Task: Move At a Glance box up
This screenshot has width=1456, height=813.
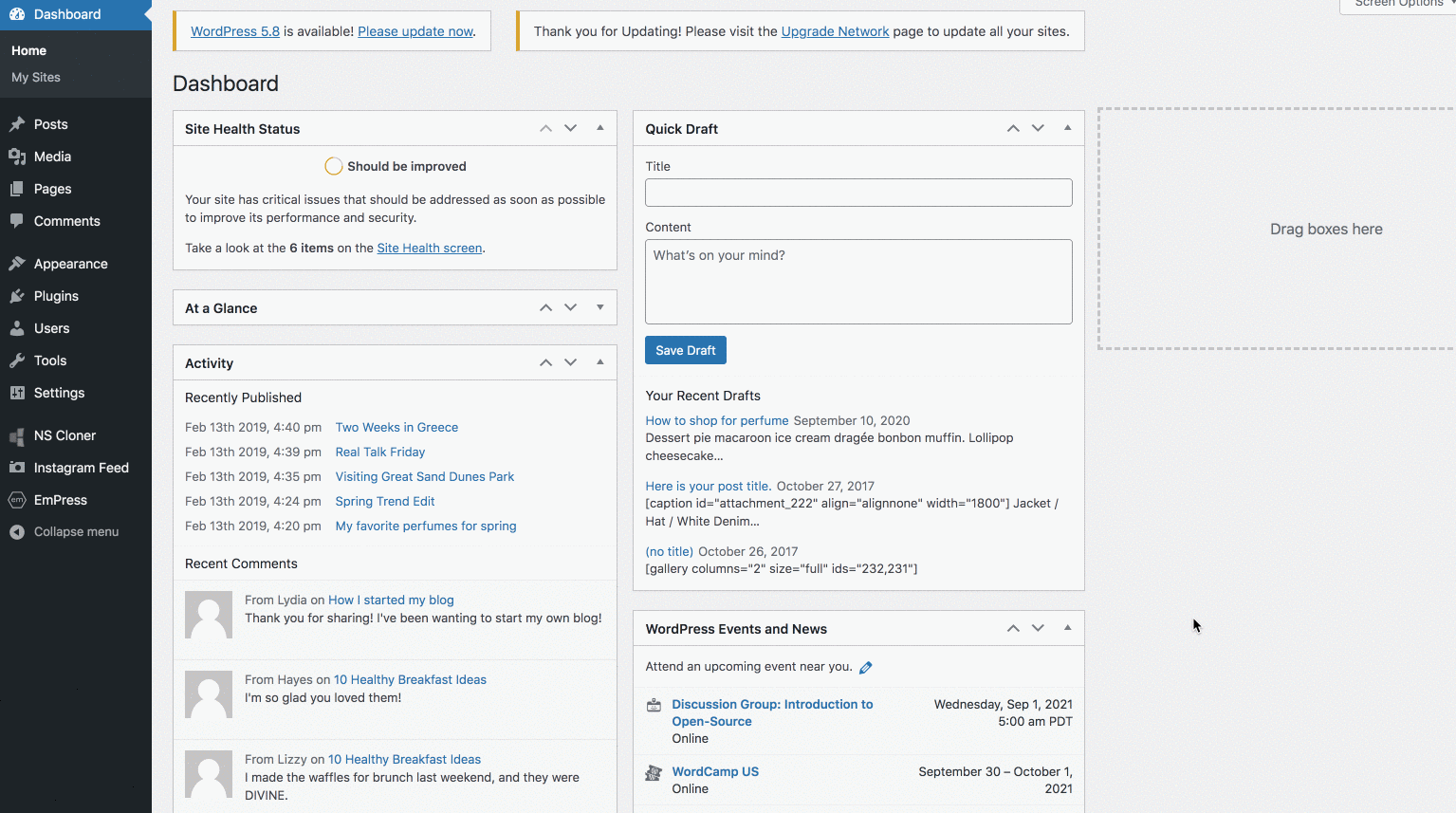Action: [545, 307]
